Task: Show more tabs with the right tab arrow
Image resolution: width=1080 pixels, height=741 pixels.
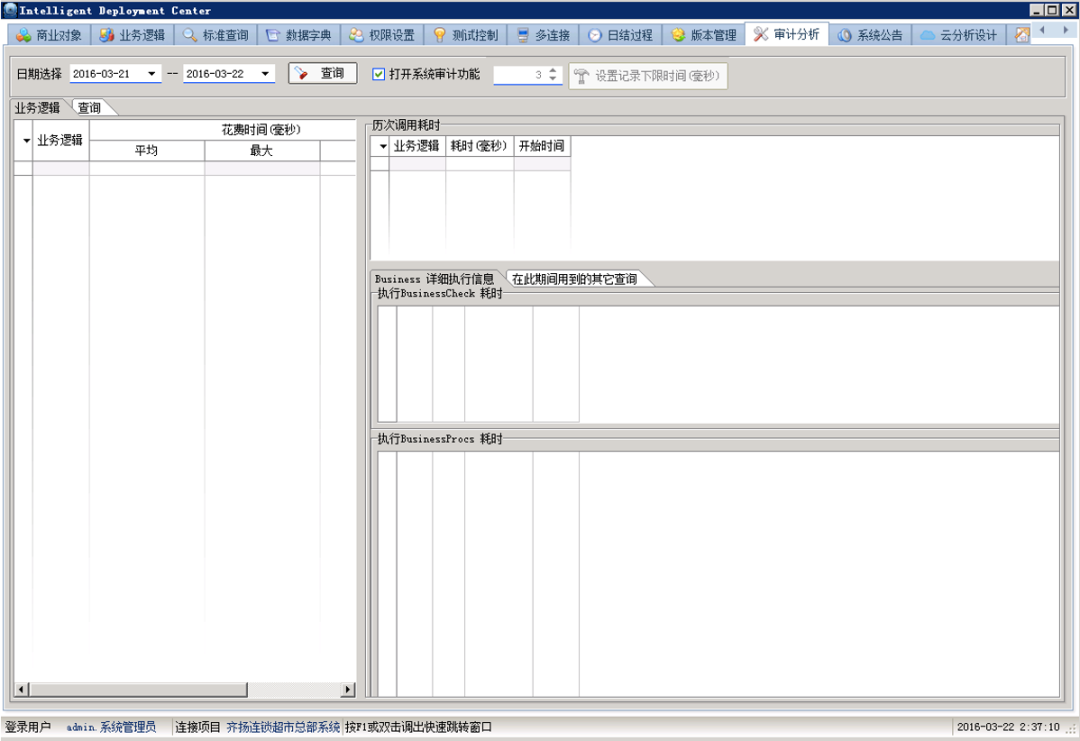Action: (1066, 30)
